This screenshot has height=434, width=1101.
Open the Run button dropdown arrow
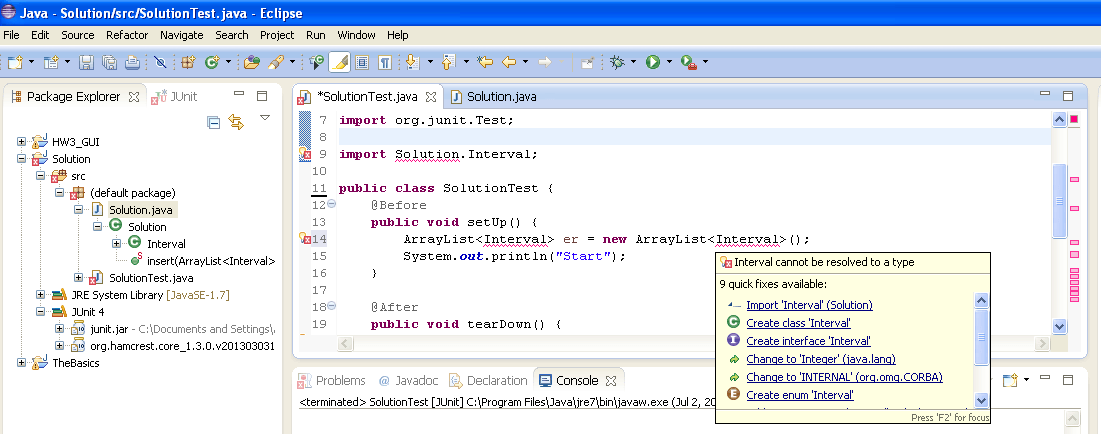tap(668, 62)
